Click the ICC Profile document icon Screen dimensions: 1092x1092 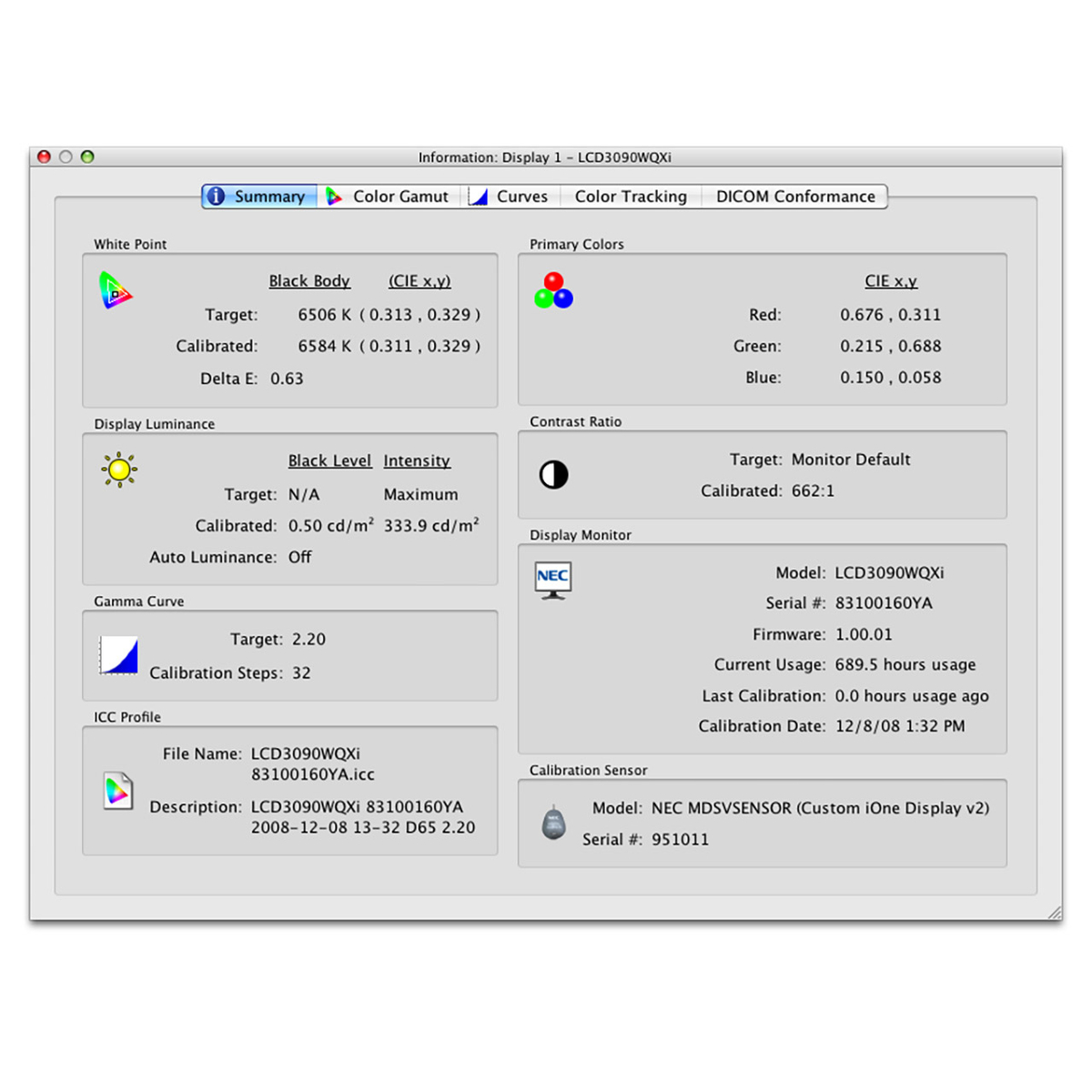pos(118,791)
